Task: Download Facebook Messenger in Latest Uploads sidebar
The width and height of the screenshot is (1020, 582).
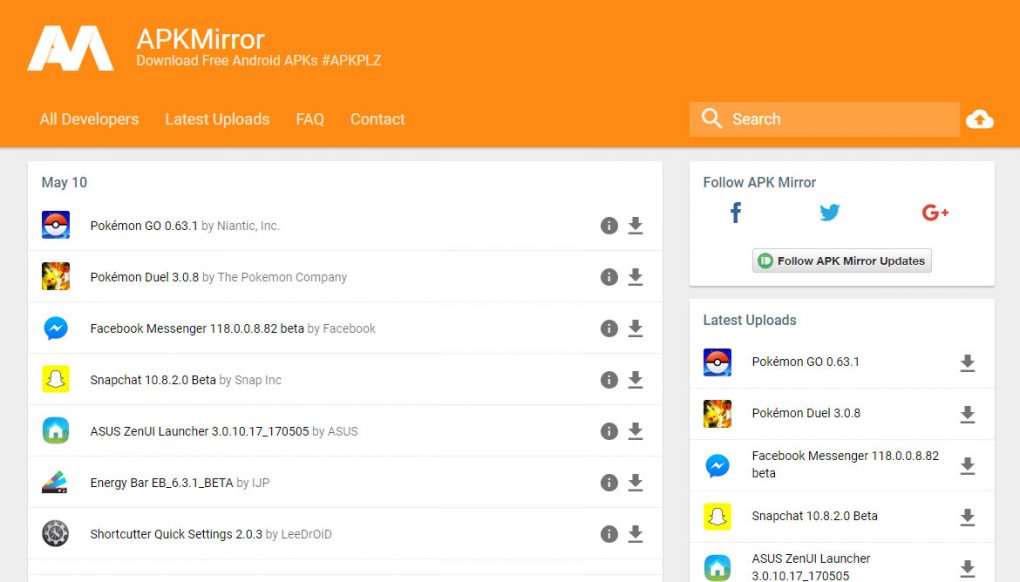Action: [968, 466]
